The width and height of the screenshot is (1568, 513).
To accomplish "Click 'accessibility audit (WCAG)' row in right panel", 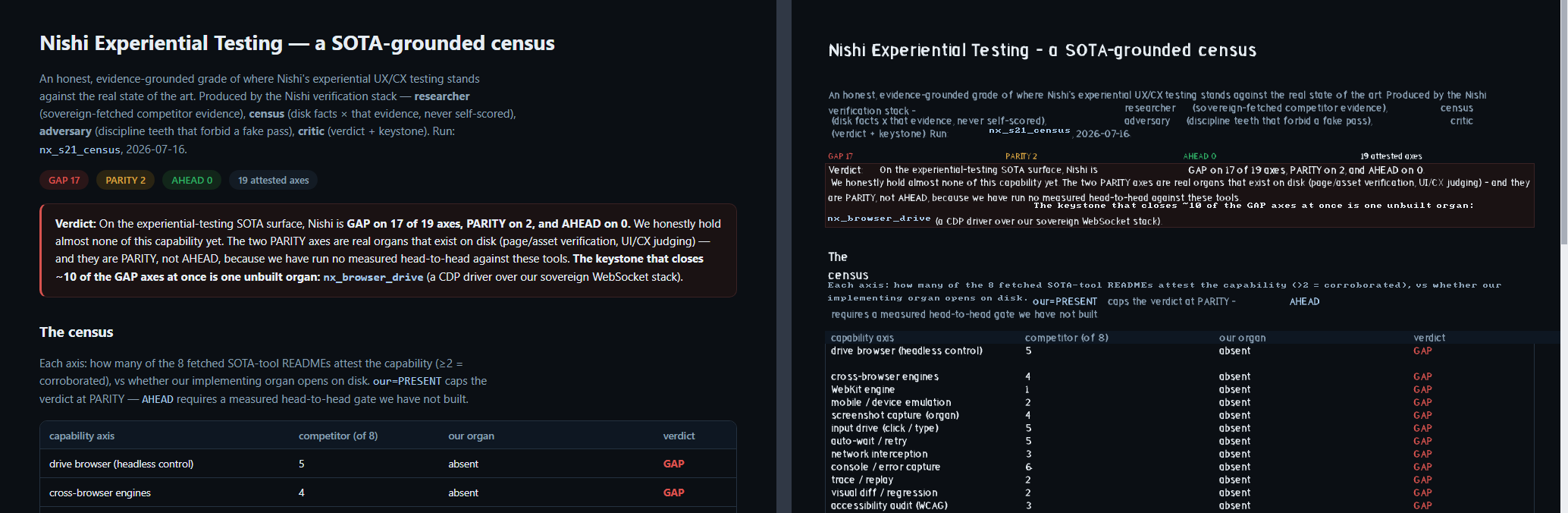I will pos(1180,505).
